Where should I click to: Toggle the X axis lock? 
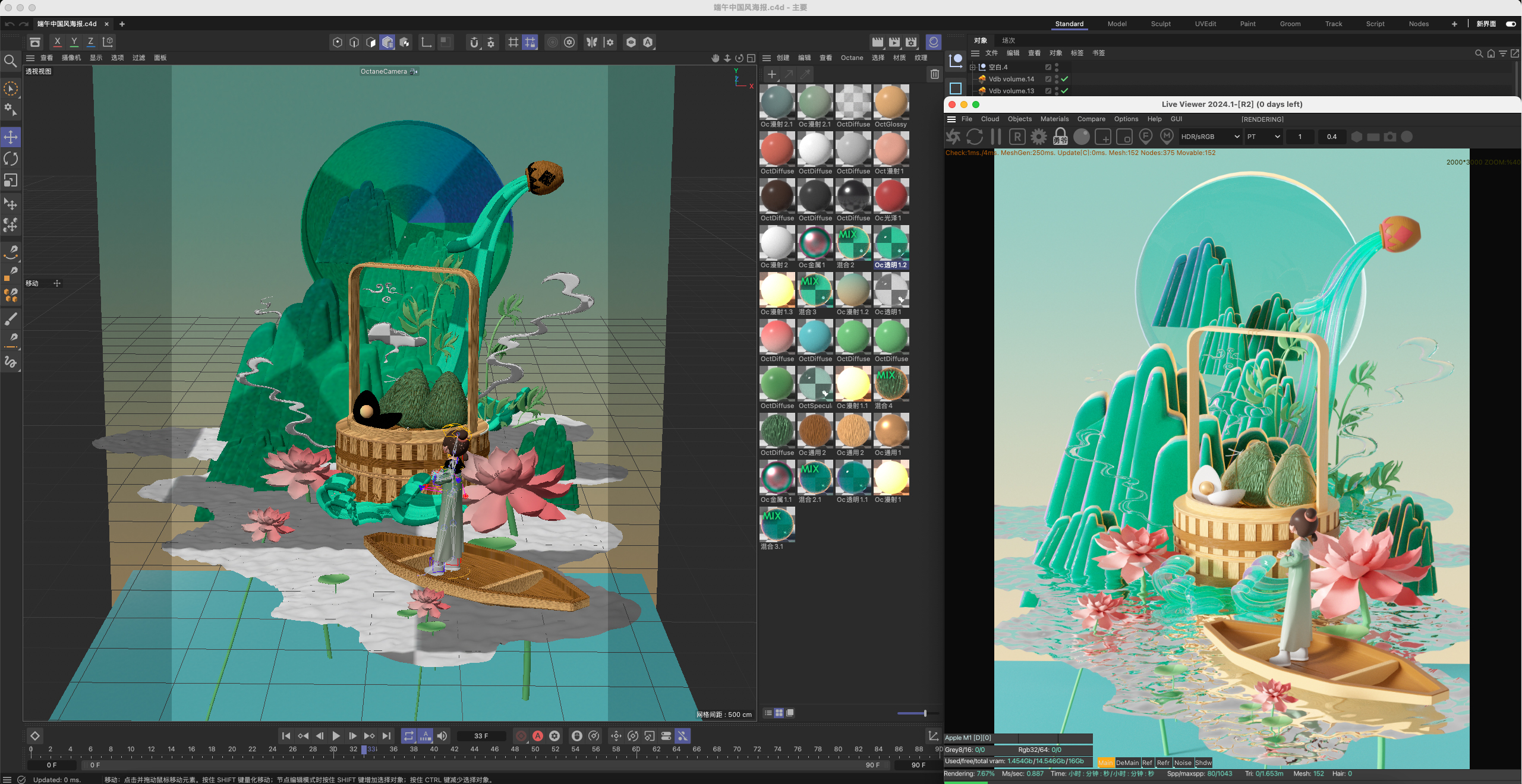point(57,42)
